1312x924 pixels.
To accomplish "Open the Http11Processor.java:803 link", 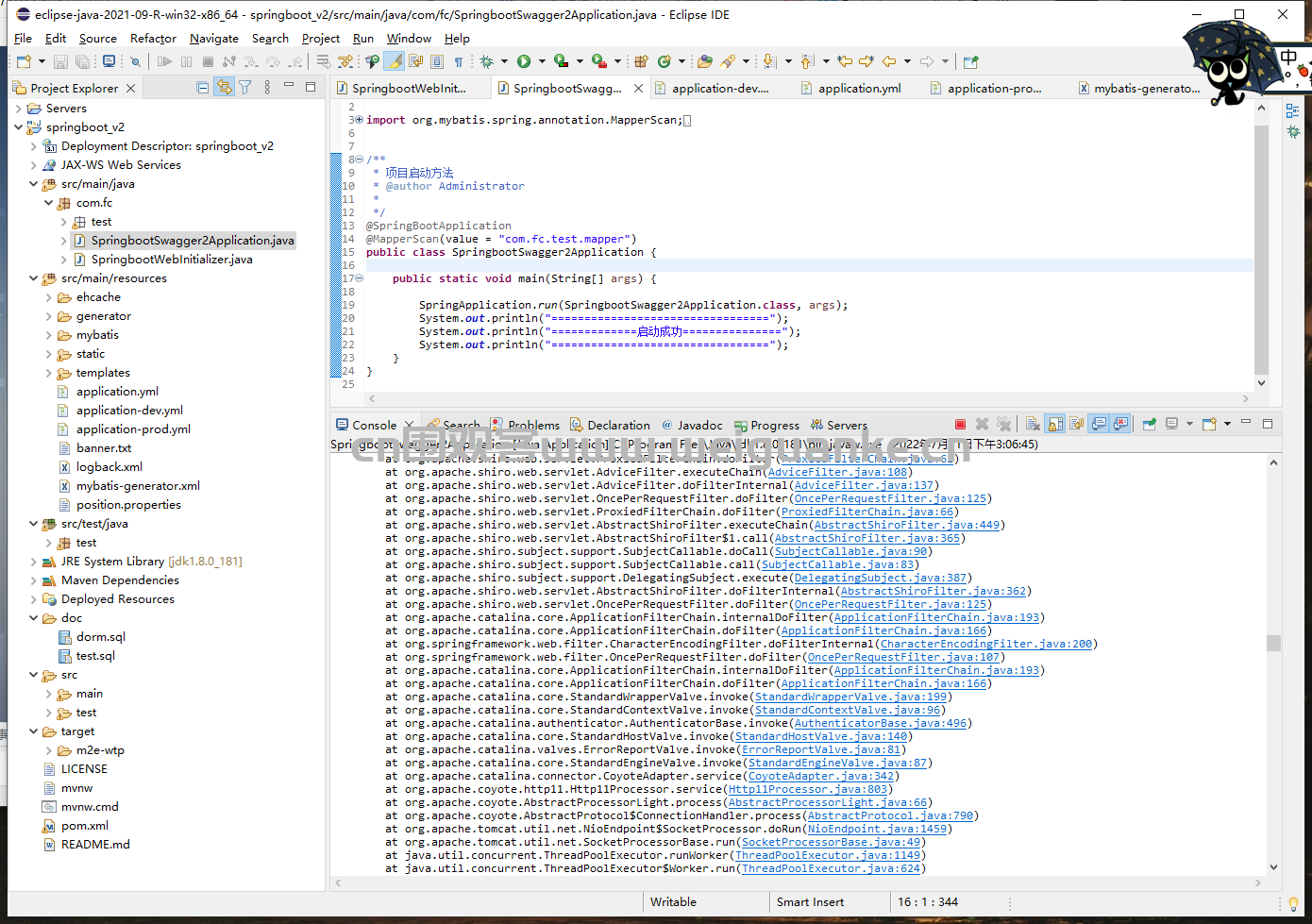I will [808, 789].
